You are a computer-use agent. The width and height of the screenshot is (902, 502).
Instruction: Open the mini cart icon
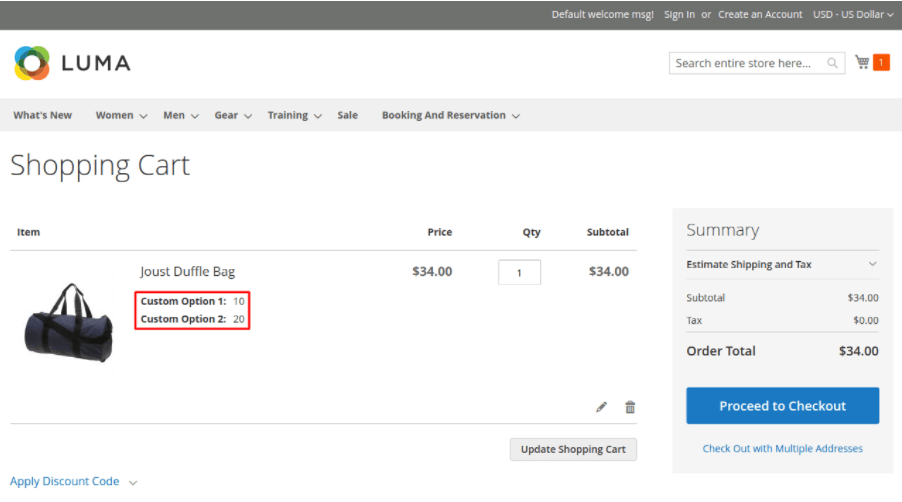coord(862,62)
